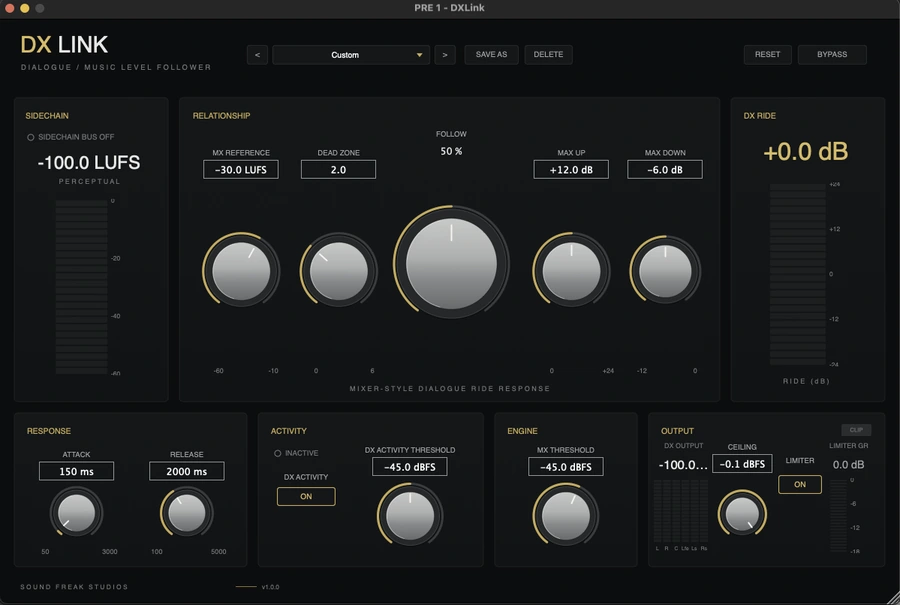Click the SOUND FREAK STUDIOS footer text
This screenshot has height=605, width=900.
(x=74, y=587)
